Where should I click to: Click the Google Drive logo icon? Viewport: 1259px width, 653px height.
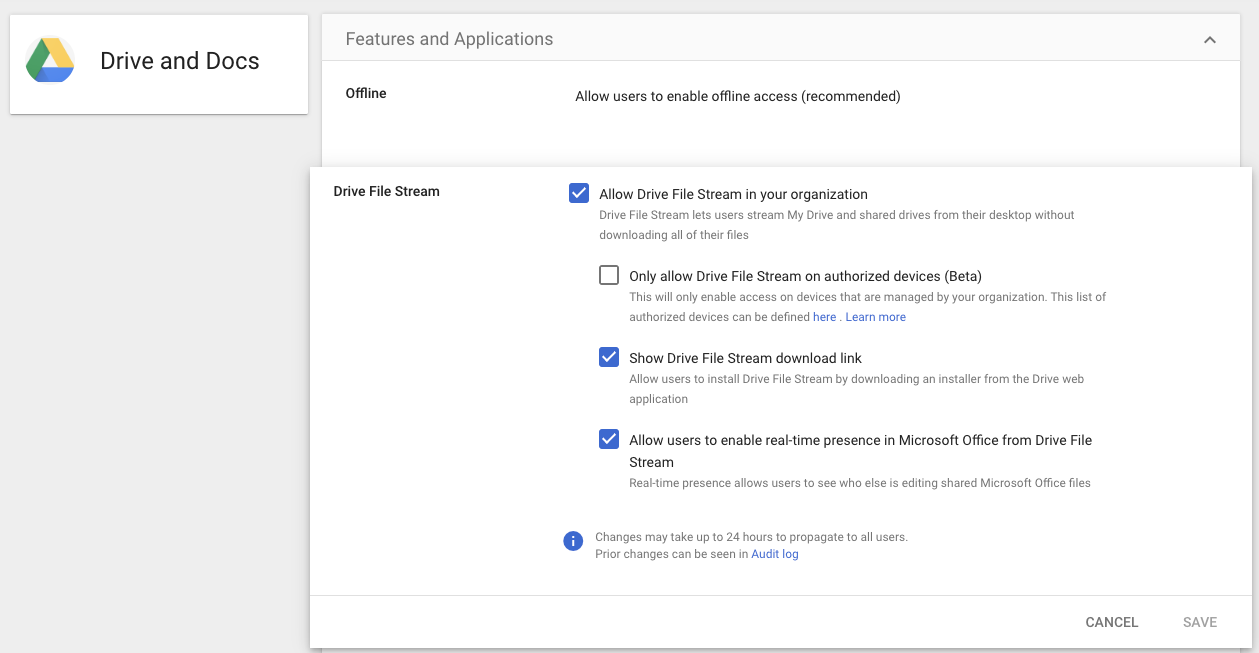click(50, 61)
